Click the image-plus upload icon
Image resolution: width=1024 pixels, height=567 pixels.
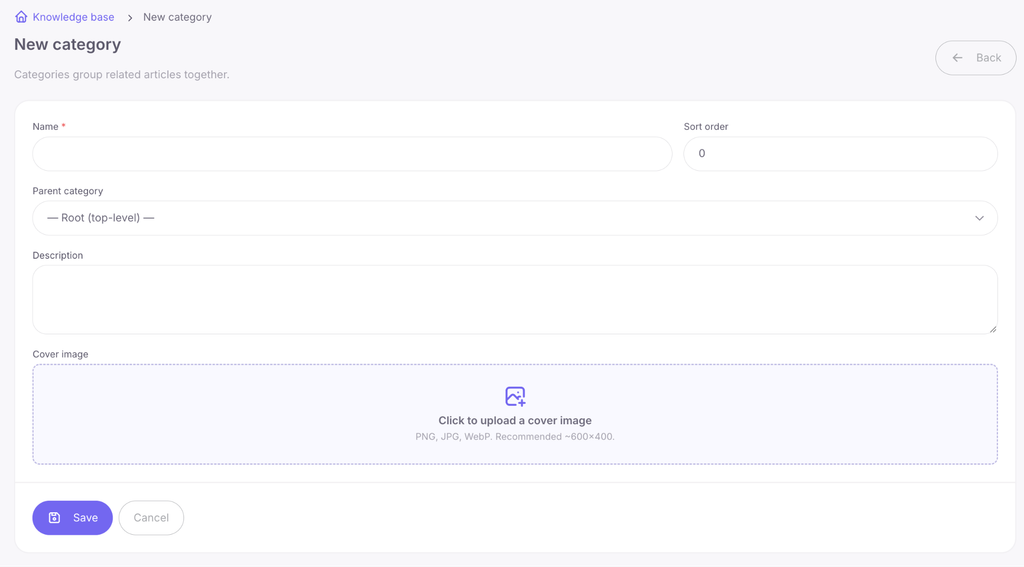click(x=515, y=397)
